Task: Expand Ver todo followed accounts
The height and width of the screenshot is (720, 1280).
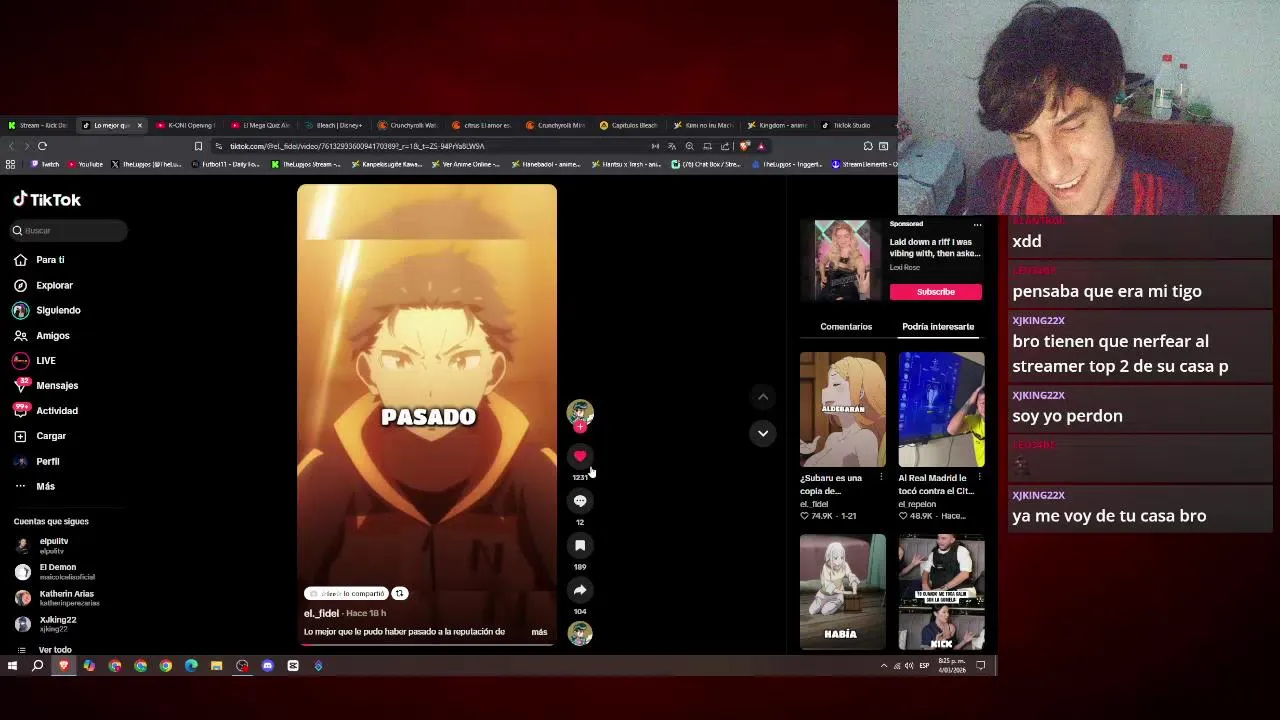Action: point(55,650)
